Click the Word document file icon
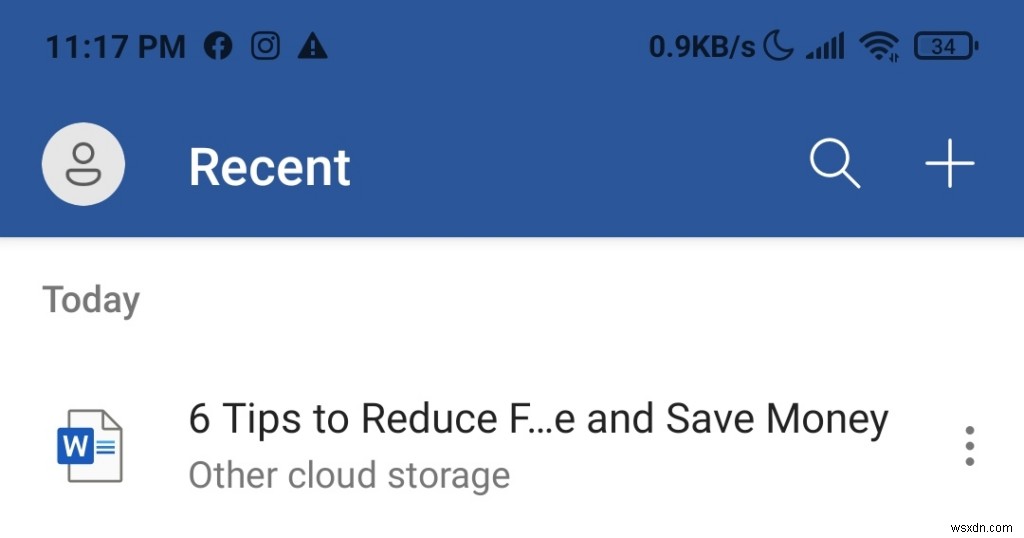1024x538 pixels. click(89, 445)
